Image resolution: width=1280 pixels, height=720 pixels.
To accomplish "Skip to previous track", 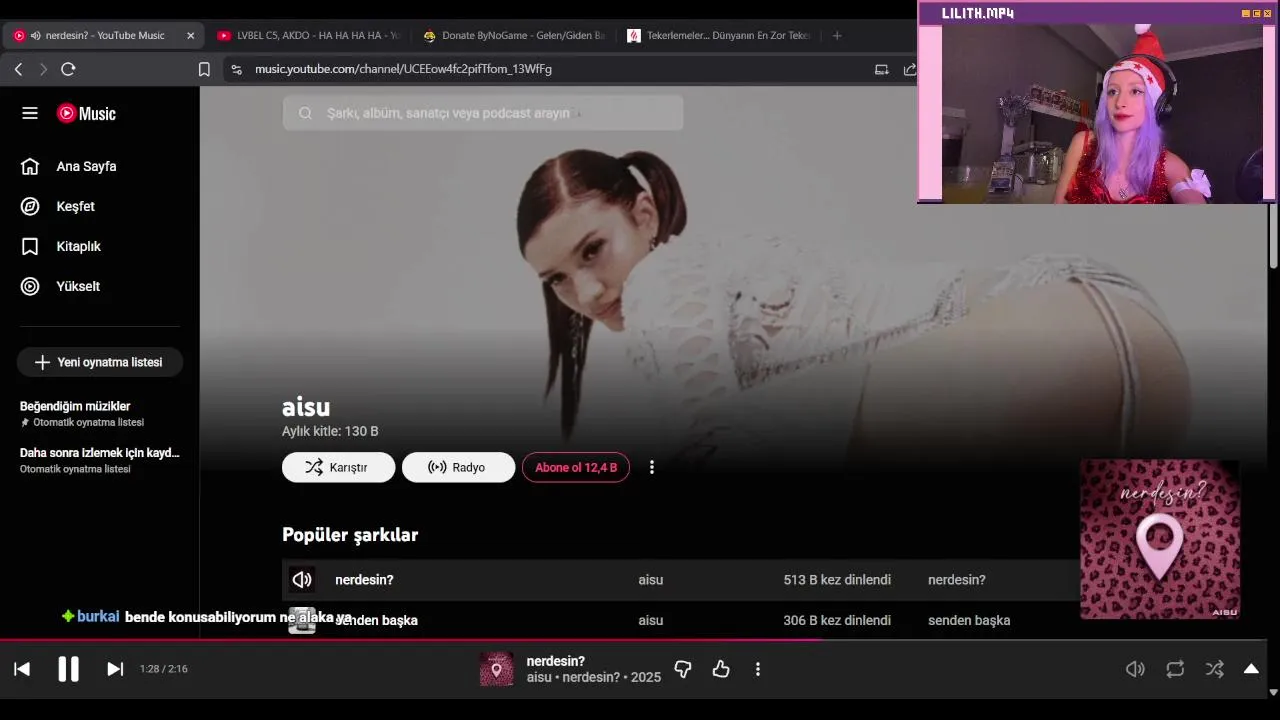I will click(x=22, y=669).
